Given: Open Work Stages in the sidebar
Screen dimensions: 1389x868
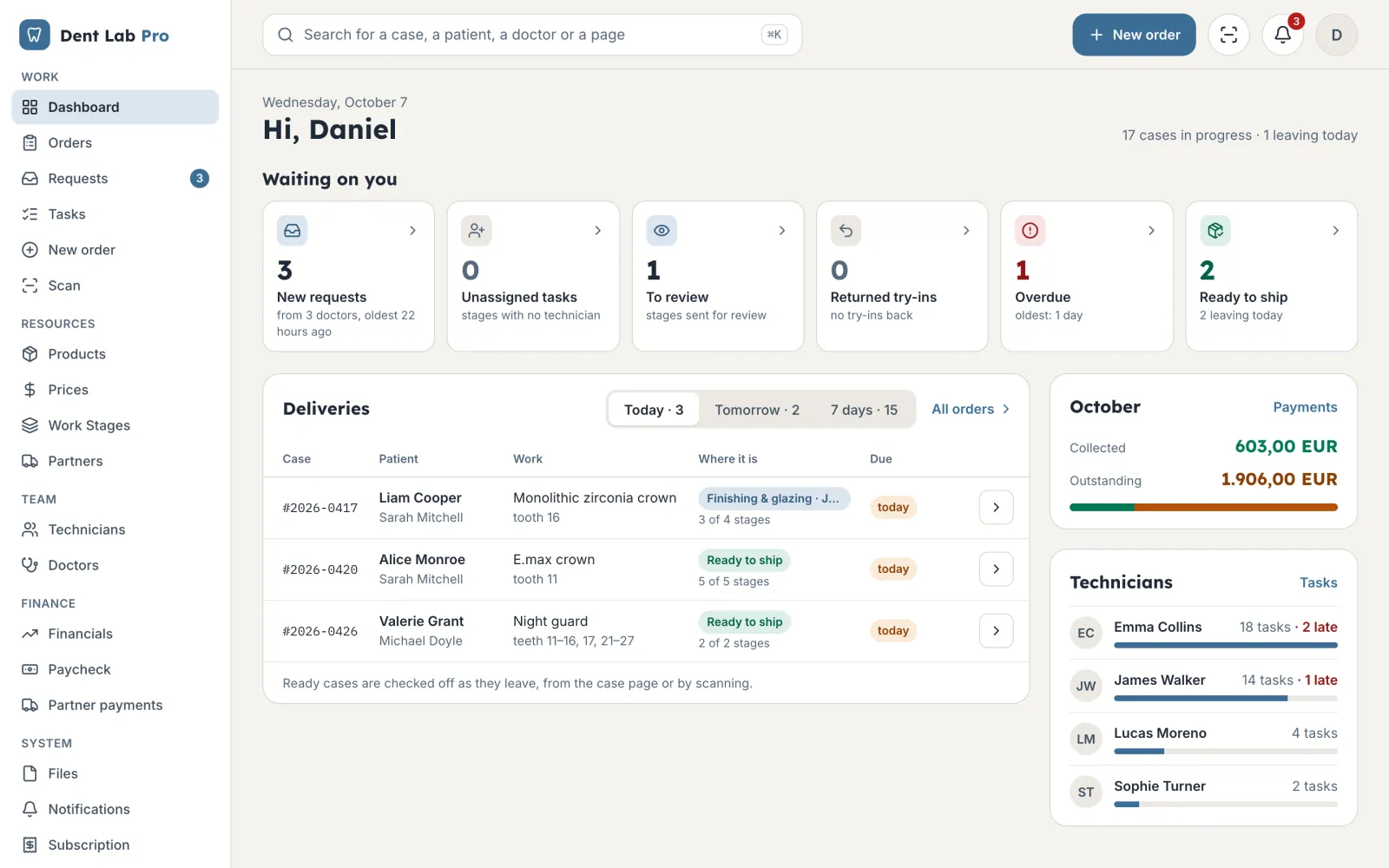Looking at the screenshot, I should coord(115,424).
